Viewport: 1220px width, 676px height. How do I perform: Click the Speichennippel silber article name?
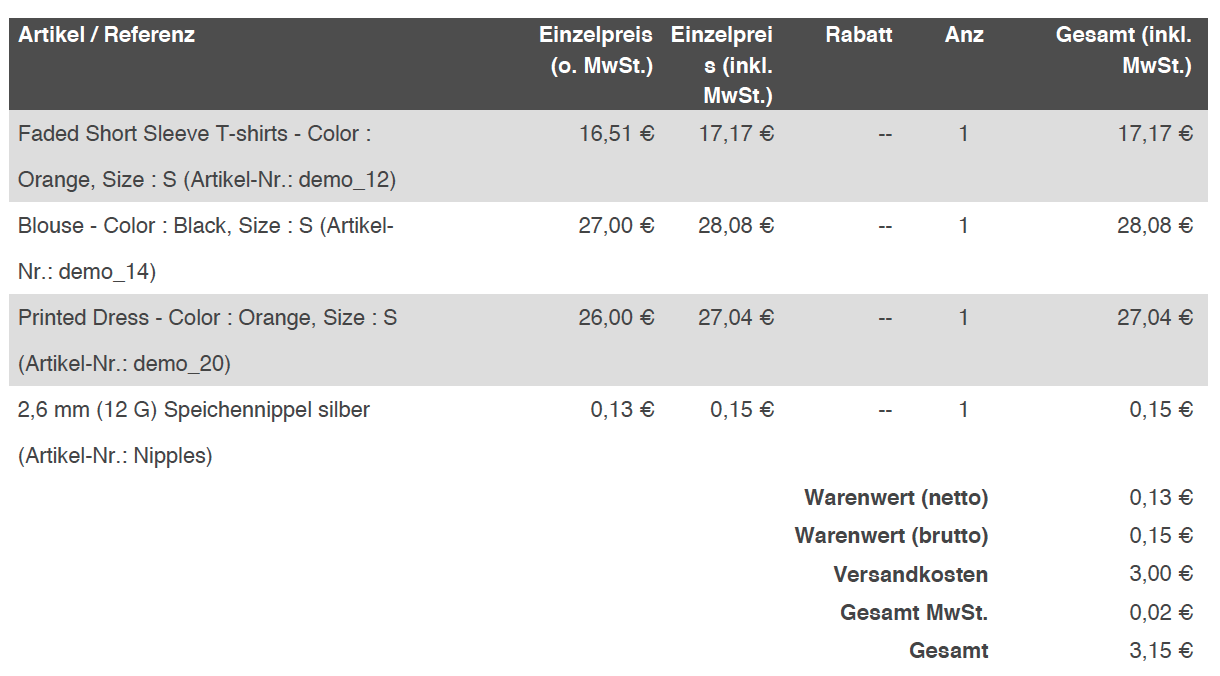[194, 410]
